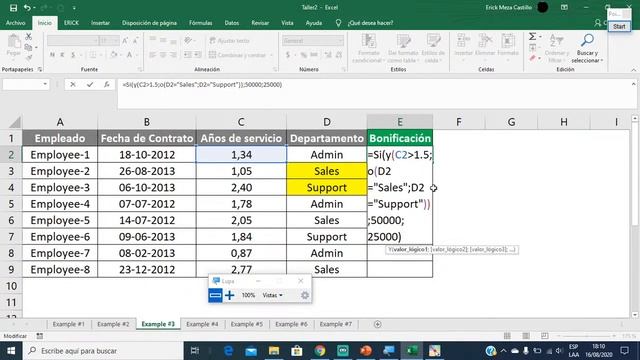The image size is (640, 360).
Task: Click the Cut scissors icon
Action: pos(28,37)
